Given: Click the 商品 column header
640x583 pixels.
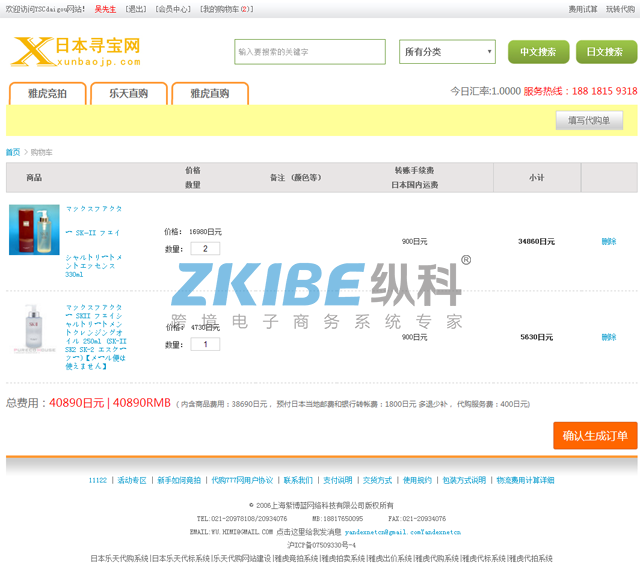Looking at the screenshot, I should coord(34,178).
